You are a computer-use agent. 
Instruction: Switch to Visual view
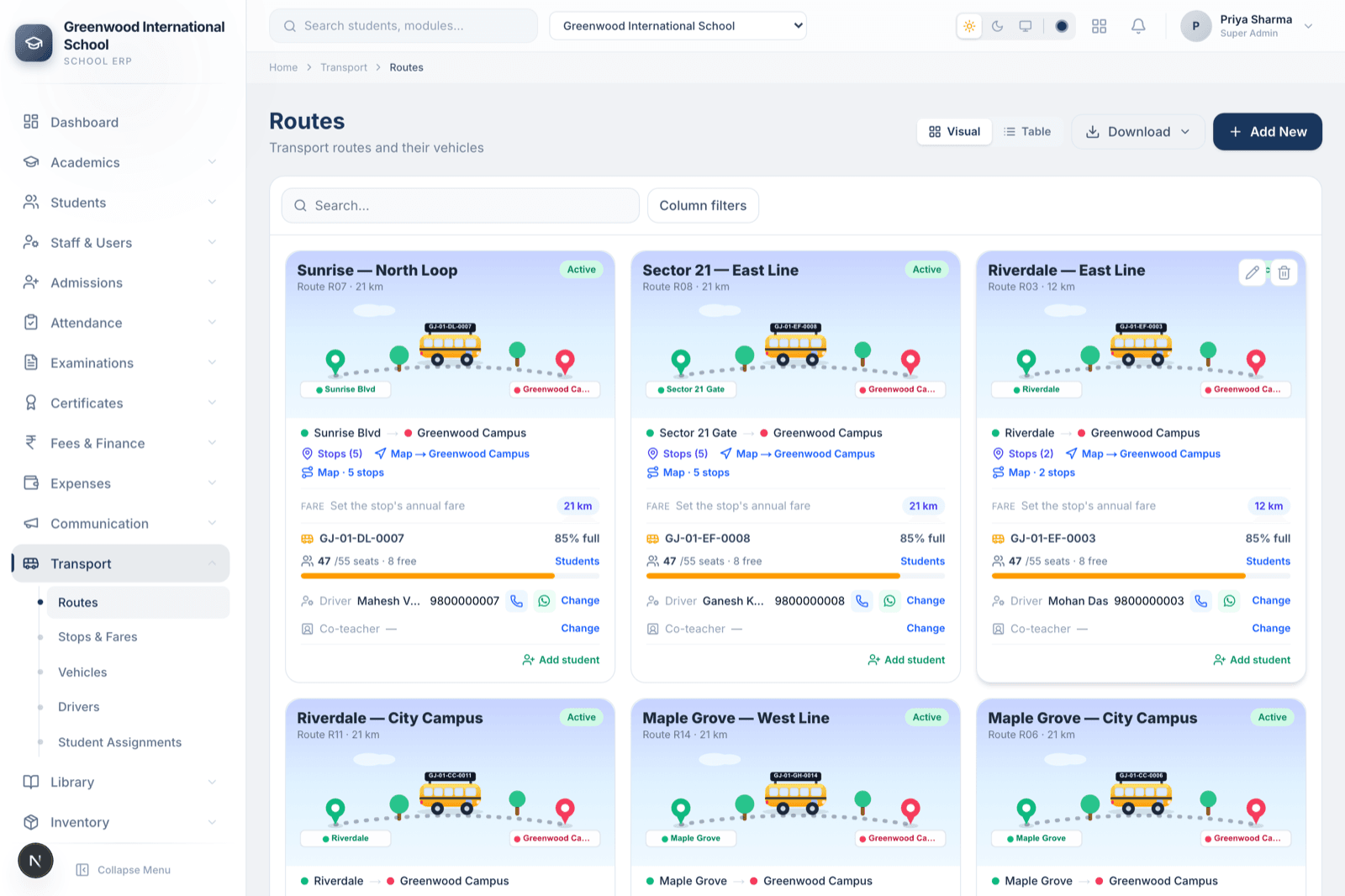point(954,132)
